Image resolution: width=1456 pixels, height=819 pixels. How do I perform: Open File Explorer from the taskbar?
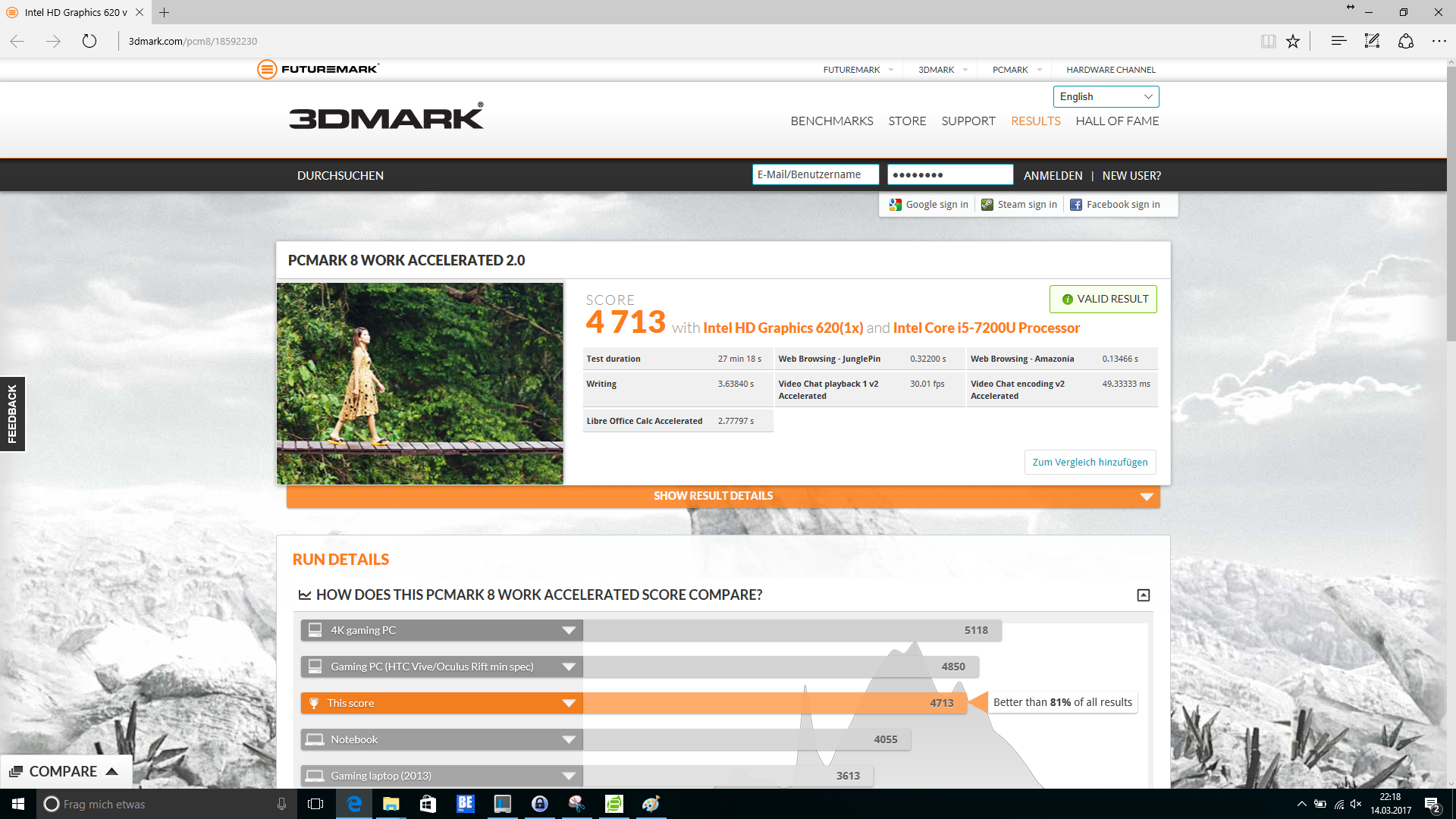391,804
